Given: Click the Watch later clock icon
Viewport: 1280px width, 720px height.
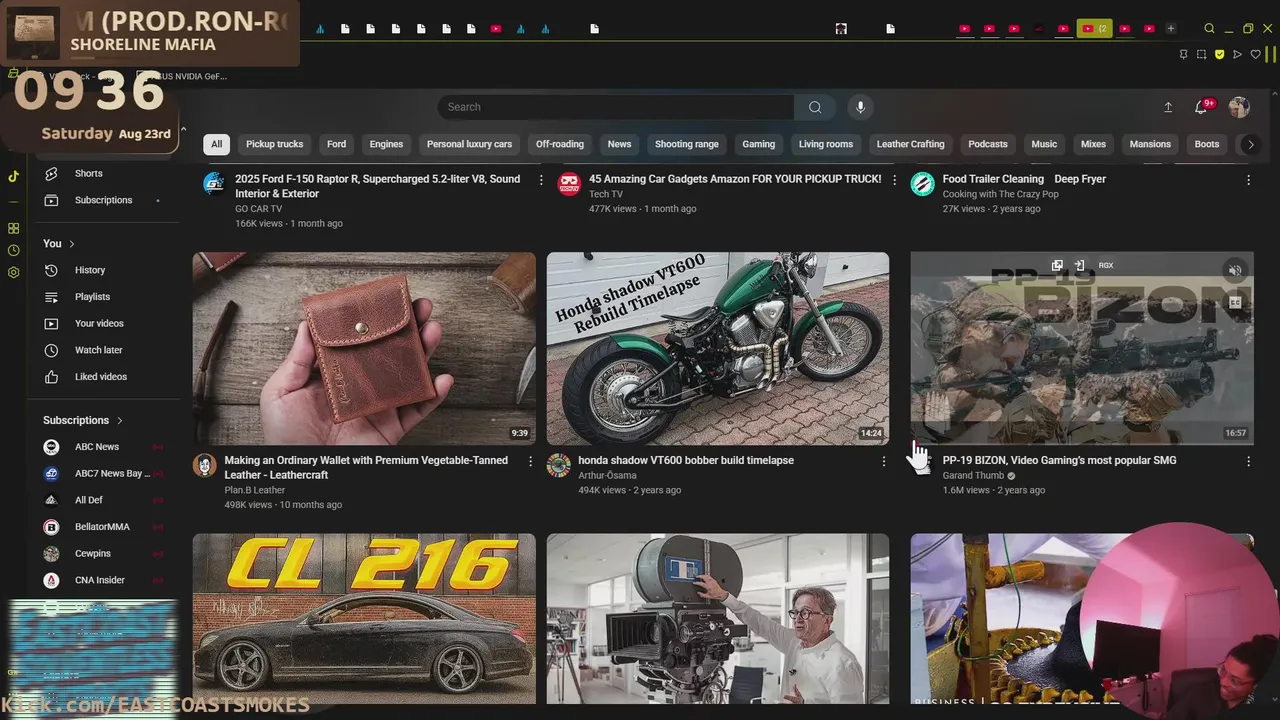Looking at the screenshot, I should (x=52, y=350).
